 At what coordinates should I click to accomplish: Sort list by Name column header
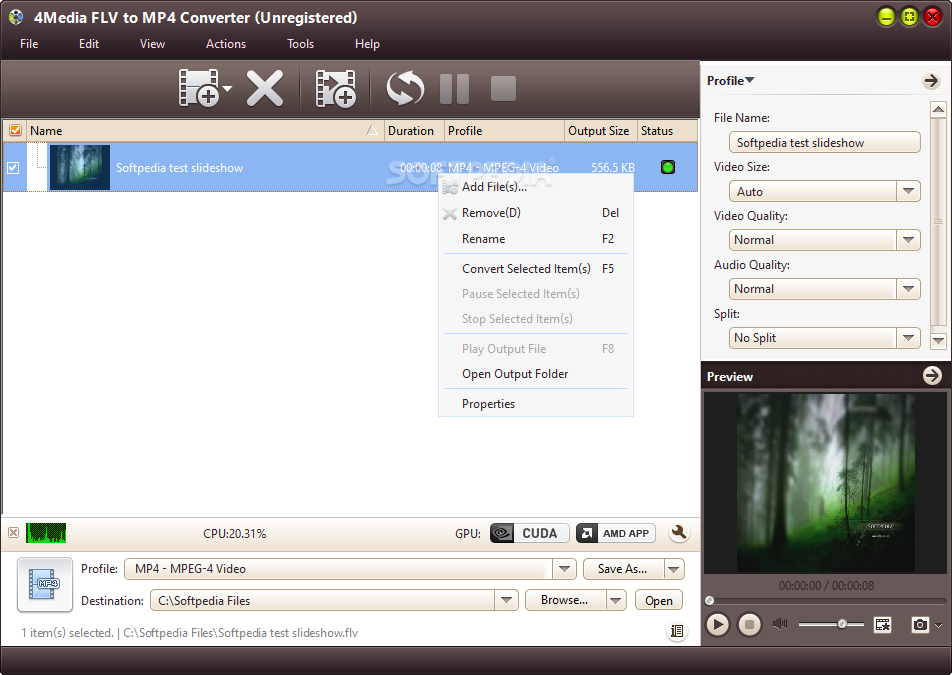pos(205,131)
